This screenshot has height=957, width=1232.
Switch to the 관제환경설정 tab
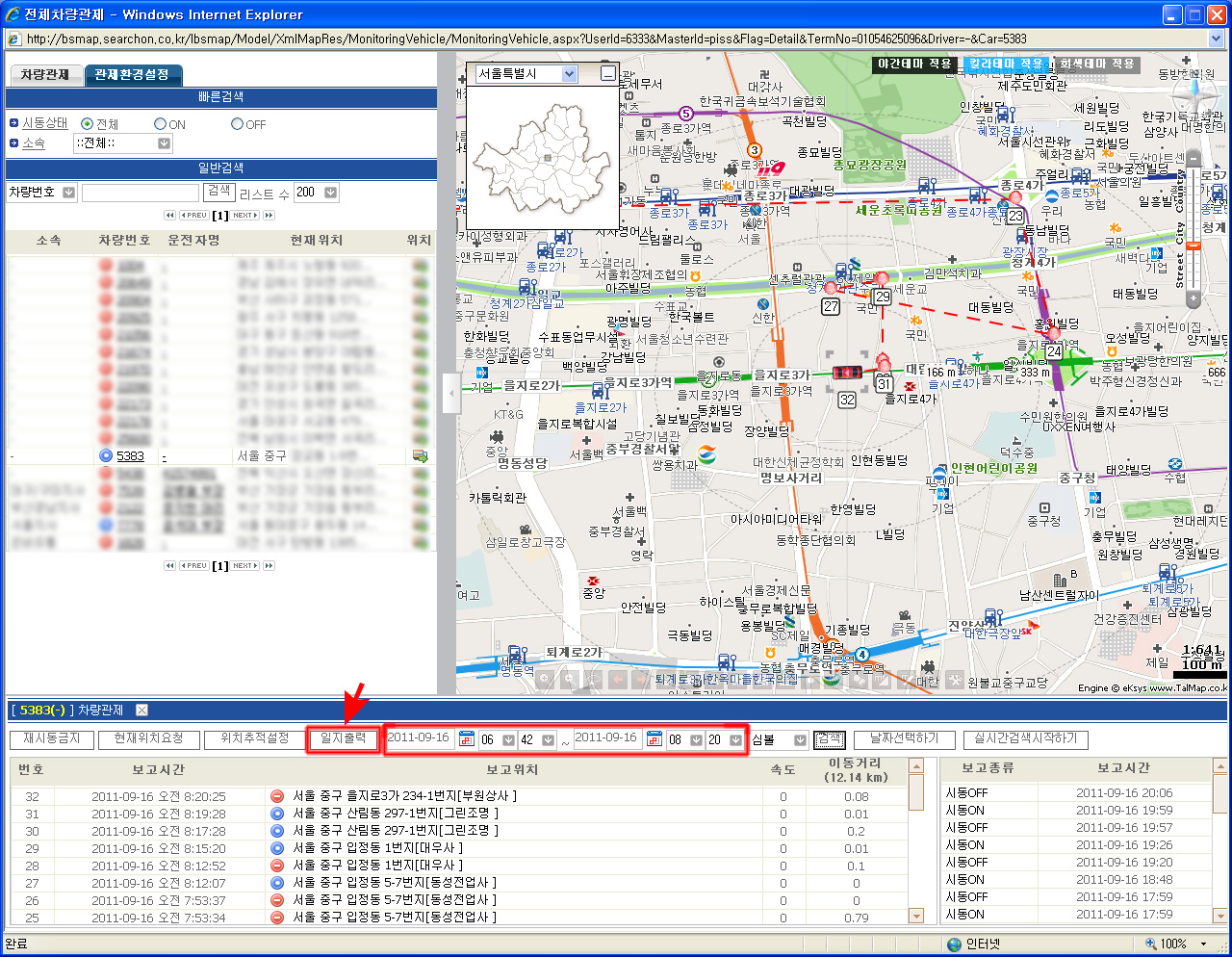click(132, 75)
